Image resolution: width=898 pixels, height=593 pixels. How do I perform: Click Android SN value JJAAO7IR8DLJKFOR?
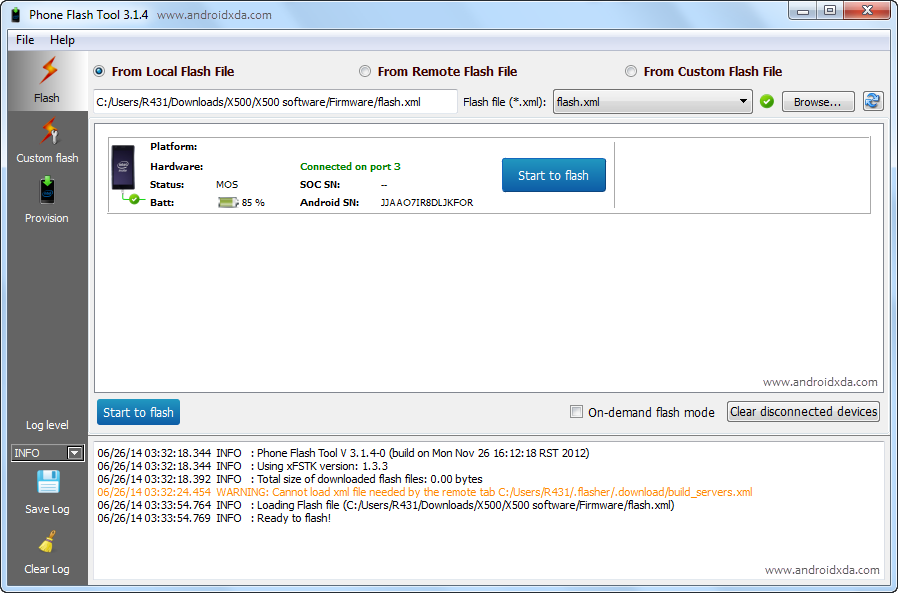(x=427, y=202)
